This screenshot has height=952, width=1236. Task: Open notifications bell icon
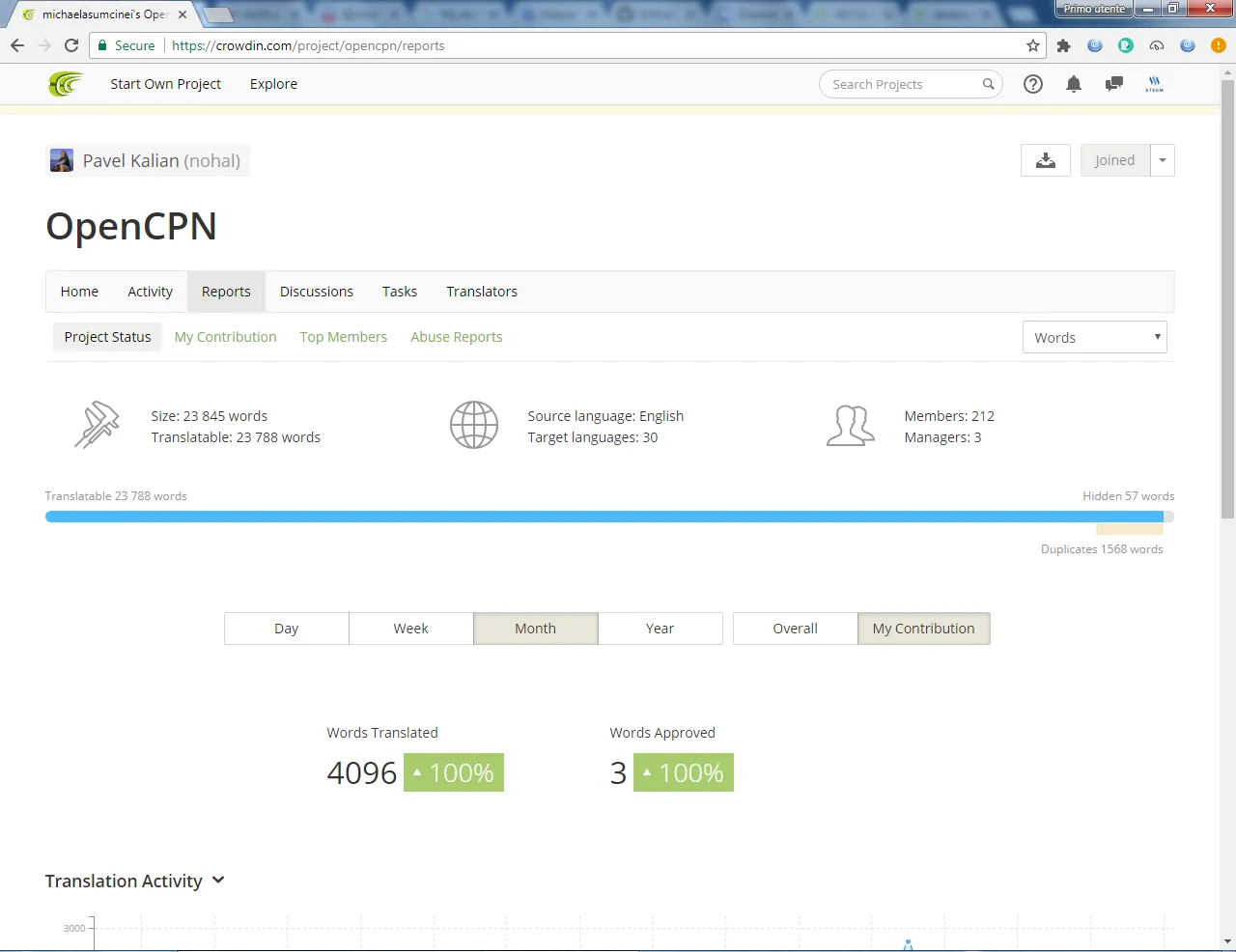point(1074,84)
